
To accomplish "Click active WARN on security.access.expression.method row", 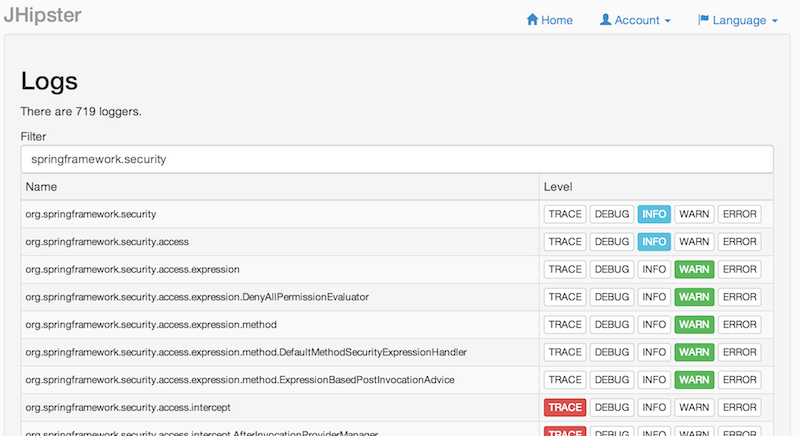I will (x=693, y=325).
